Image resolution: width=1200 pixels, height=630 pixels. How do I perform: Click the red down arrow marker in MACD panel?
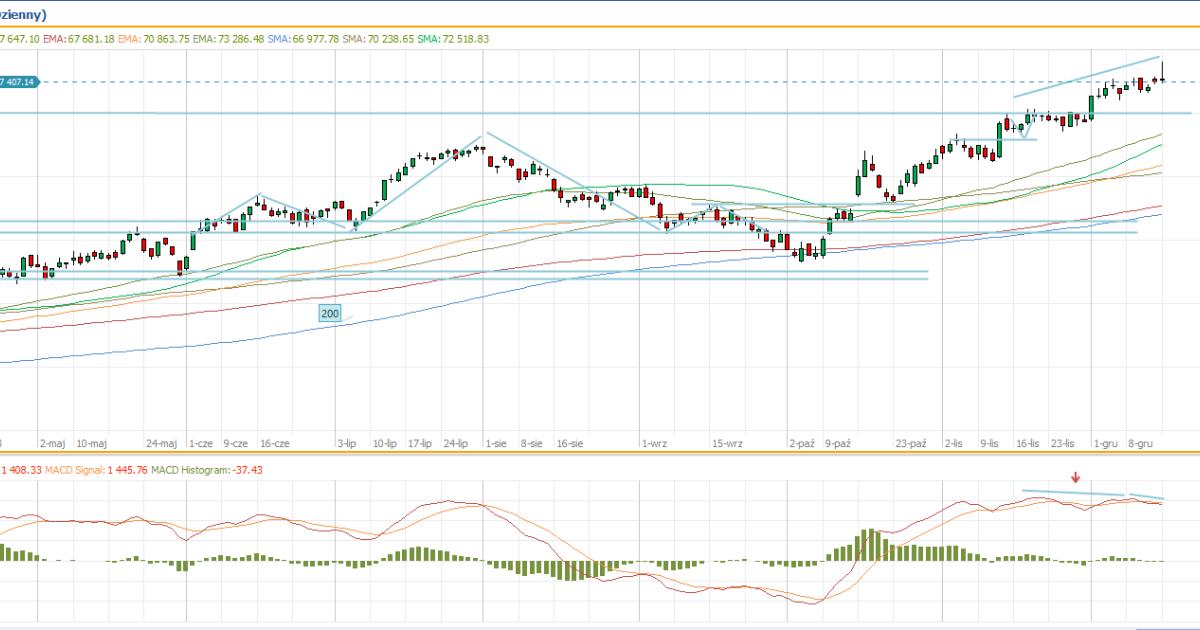click(1076, 478)
